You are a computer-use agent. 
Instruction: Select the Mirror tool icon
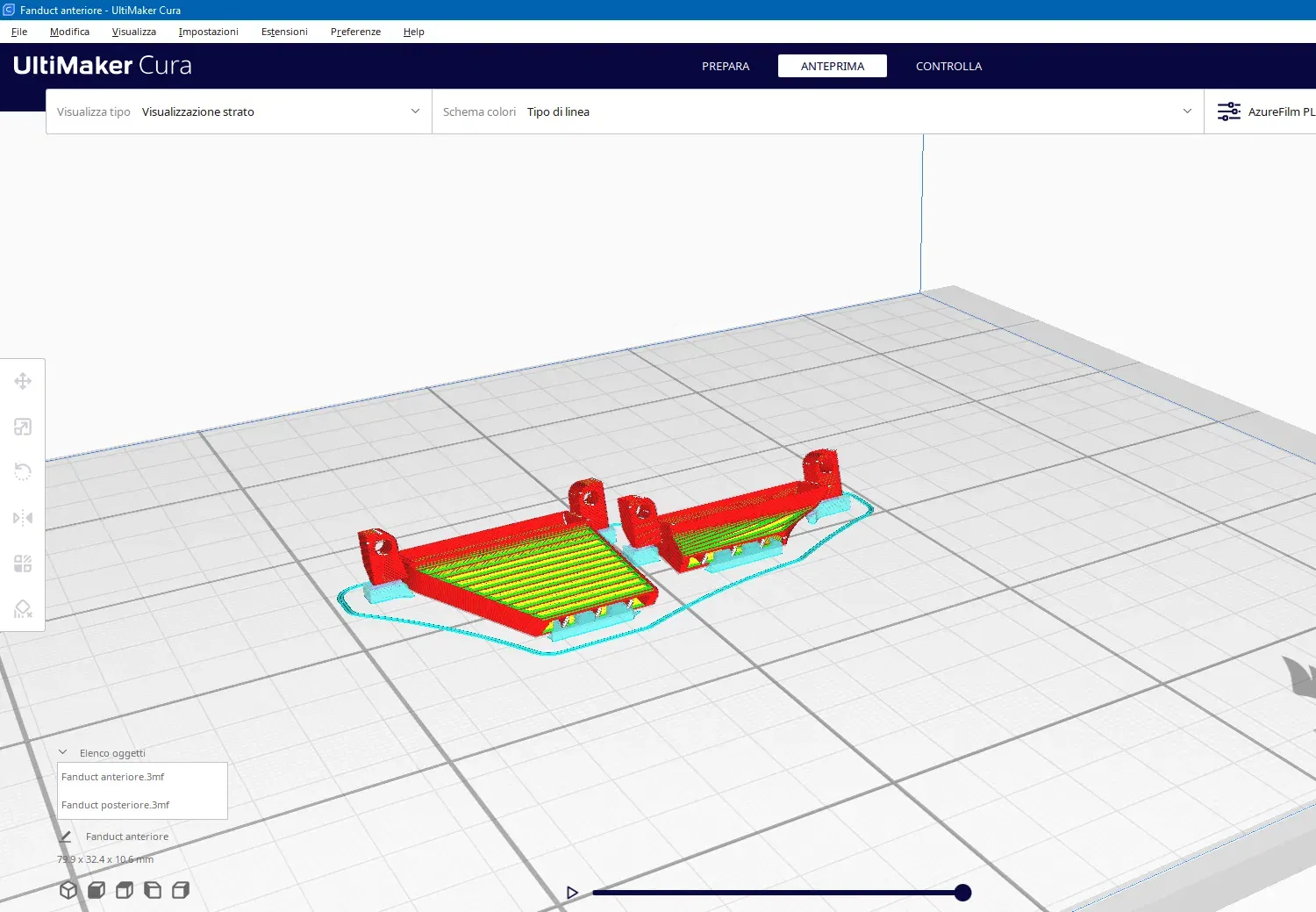[x=23, y=518]
